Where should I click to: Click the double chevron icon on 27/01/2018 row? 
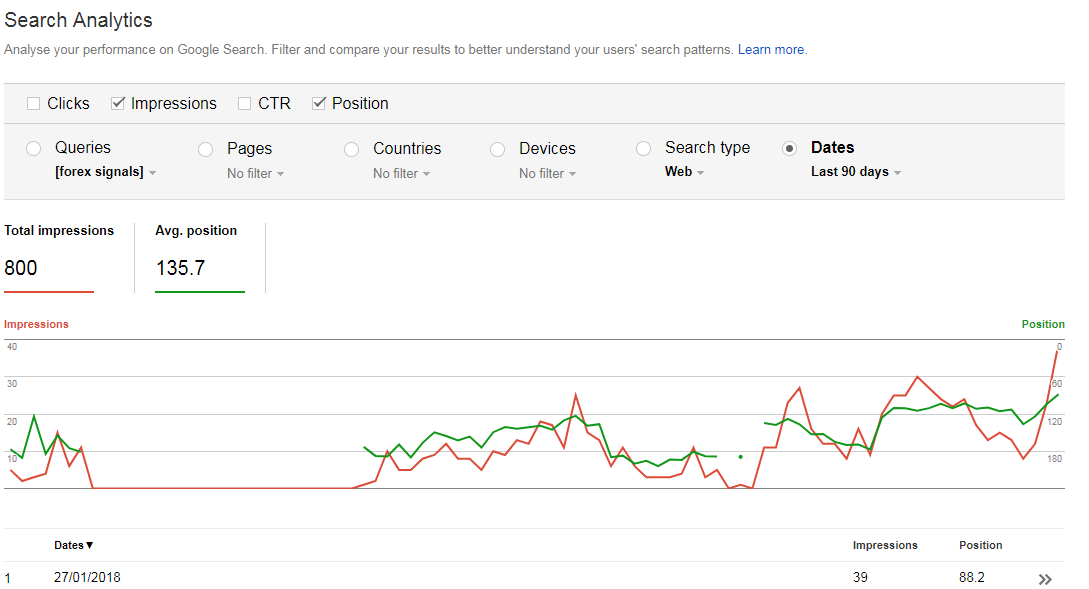pyautogui.click(x=1045, y=579)
